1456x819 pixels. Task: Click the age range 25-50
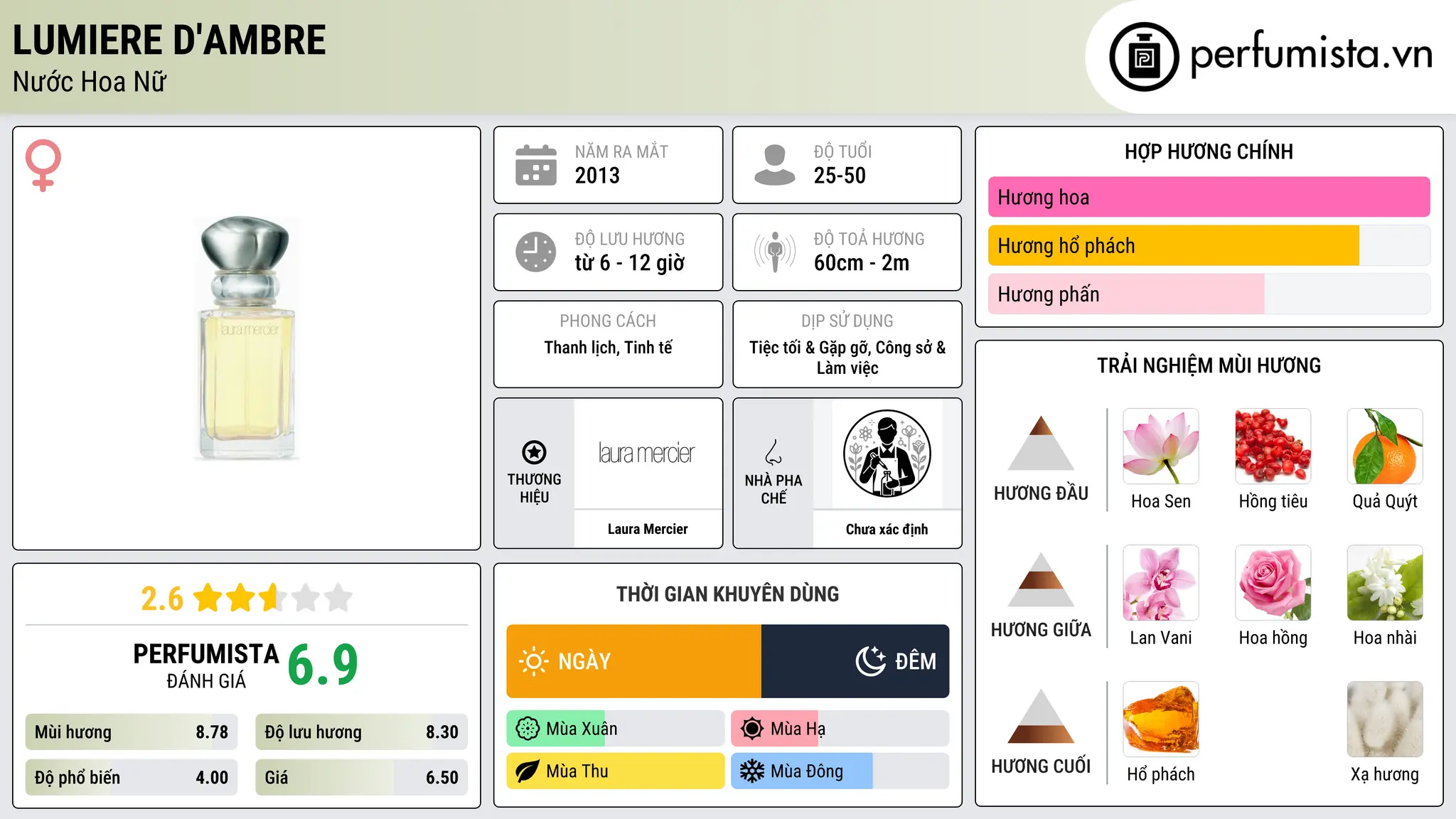click(840, 176)
